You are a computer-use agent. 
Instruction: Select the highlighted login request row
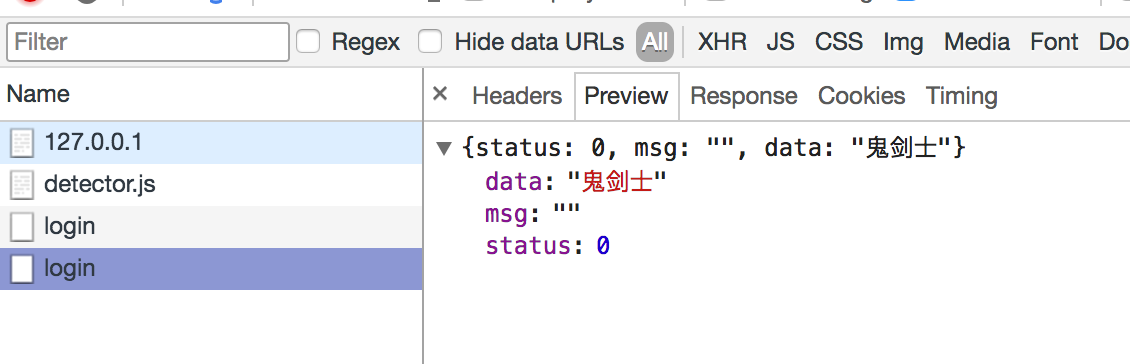[211, 269]
